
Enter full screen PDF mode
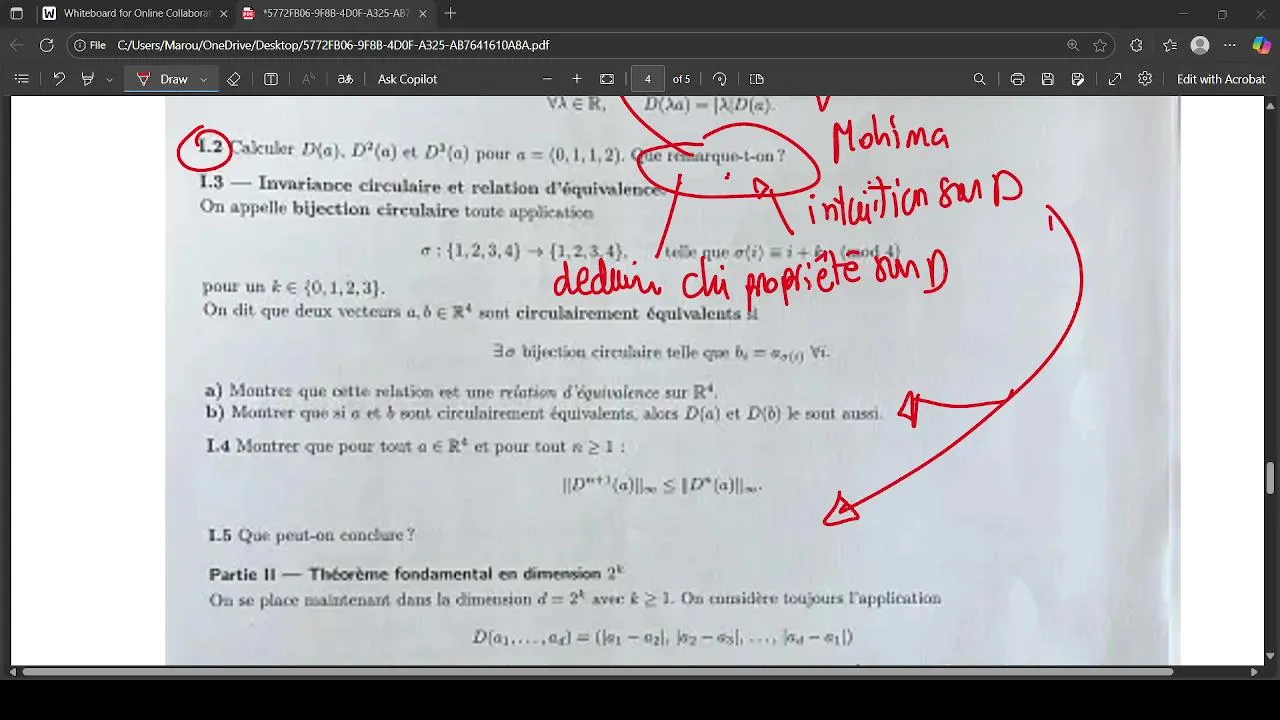point(1115,79)
